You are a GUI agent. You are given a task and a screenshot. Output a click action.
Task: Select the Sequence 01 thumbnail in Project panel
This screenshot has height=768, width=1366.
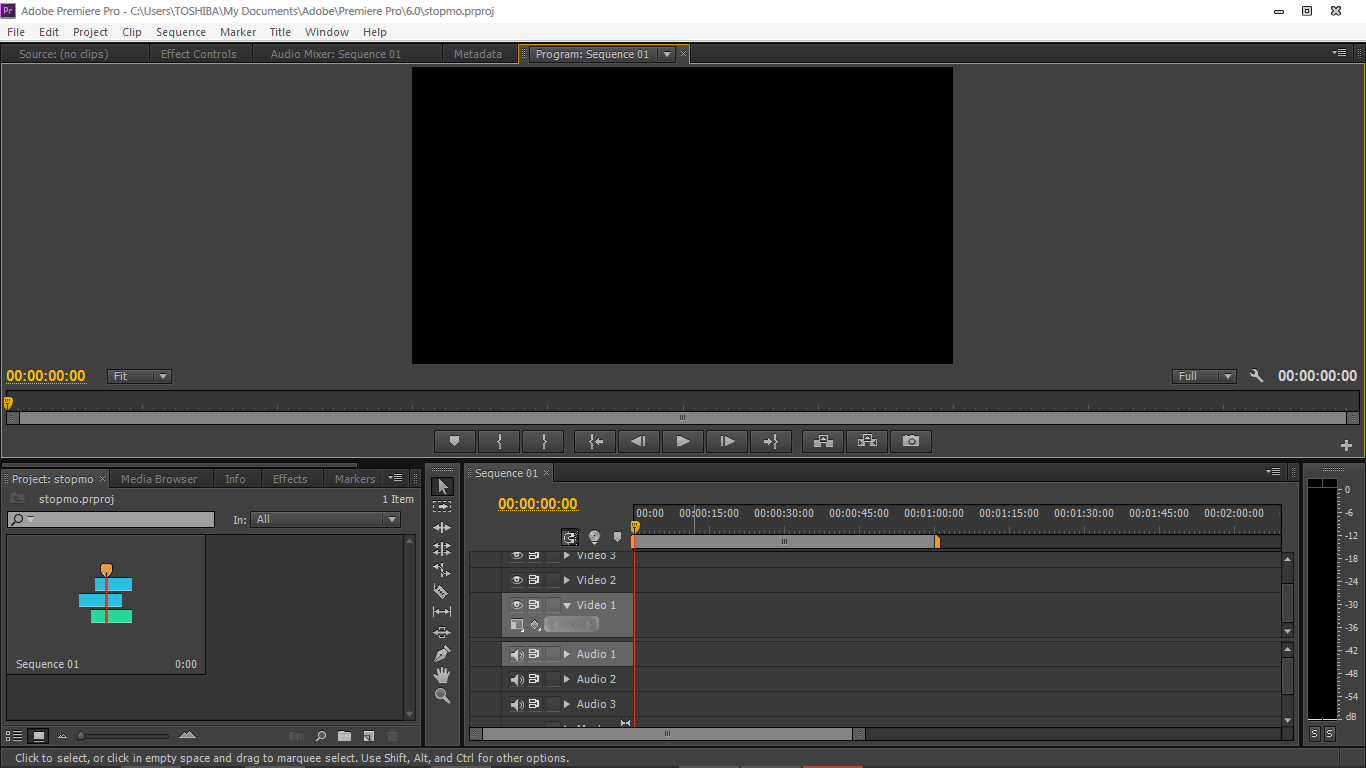(x=106, y=604)
